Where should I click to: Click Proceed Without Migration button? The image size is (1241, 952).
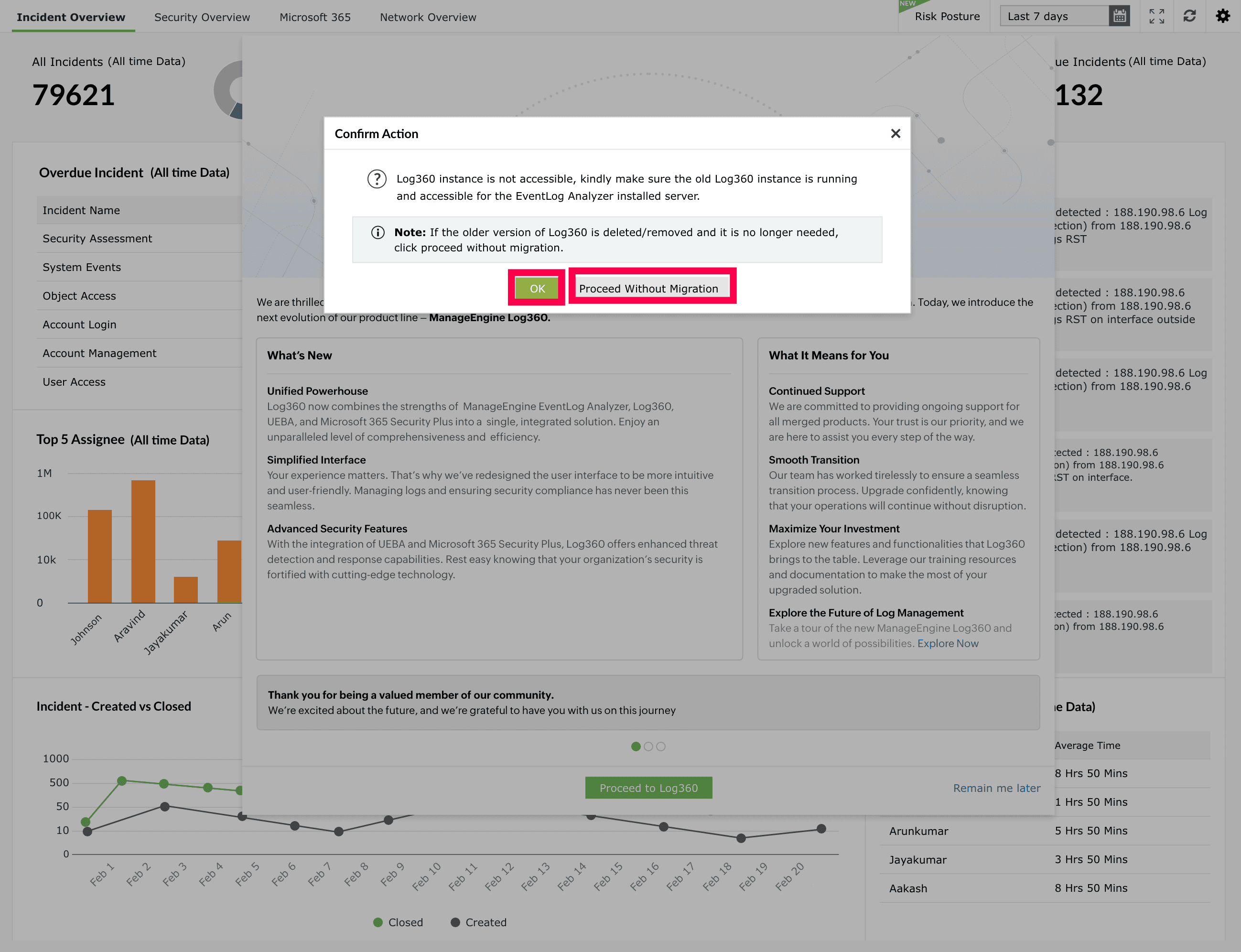point(652,288)
